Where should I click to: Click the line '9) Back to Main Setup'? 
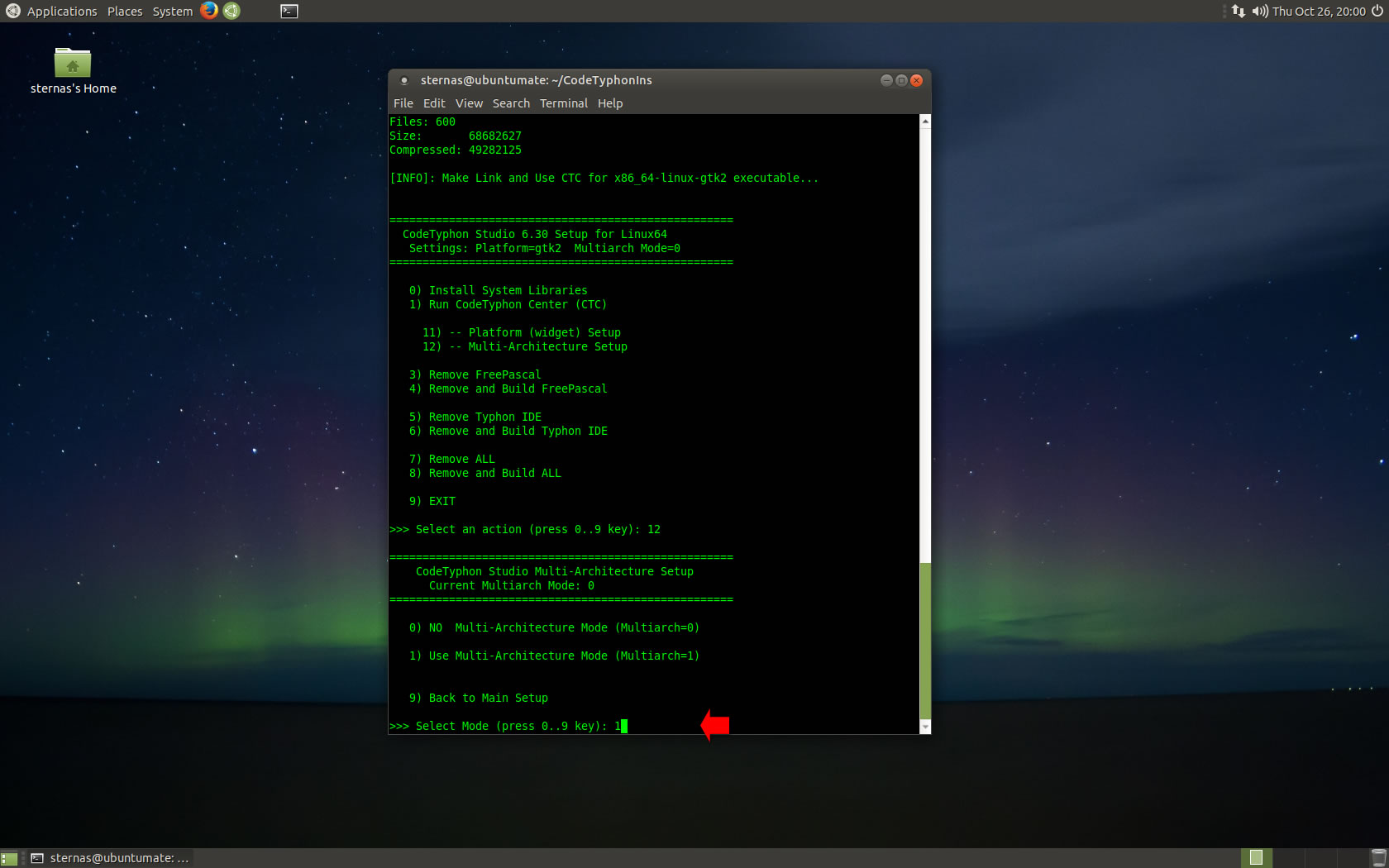pos(478,698)
